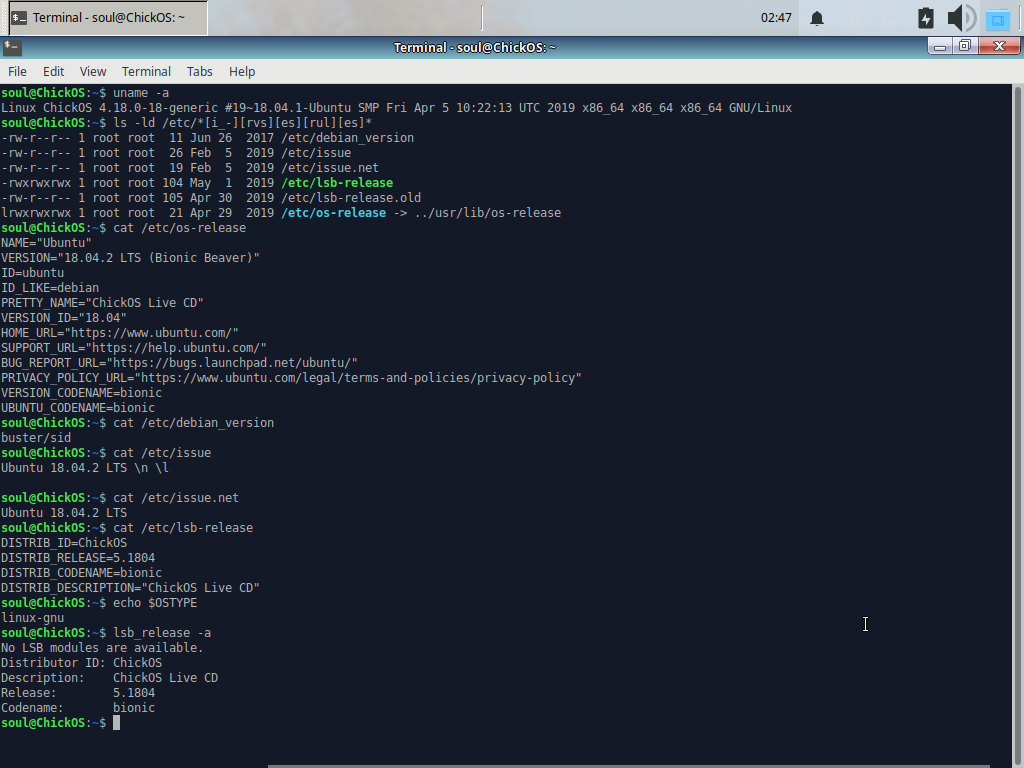The height and width of the screenshot is (768, 1024).
Task: Click the blue desktop folder icon in the panel
Action: pos(998,20)
